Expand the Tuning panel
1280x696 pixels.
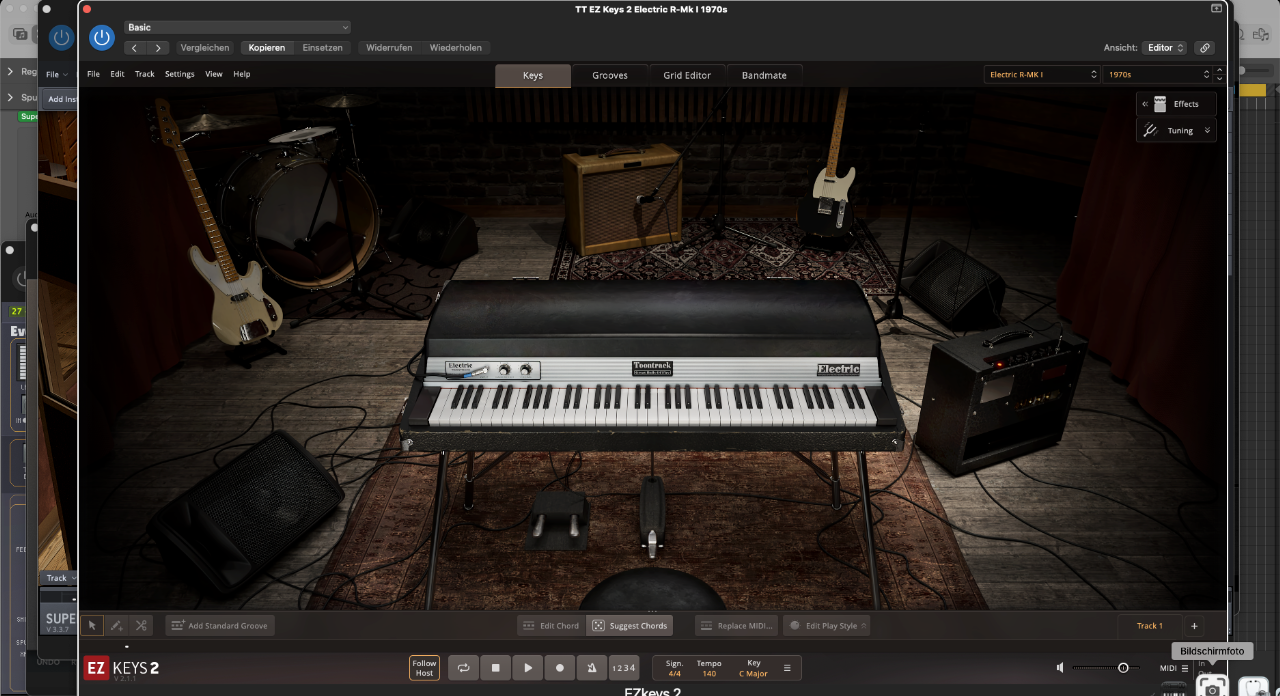tap(1176, 130)
